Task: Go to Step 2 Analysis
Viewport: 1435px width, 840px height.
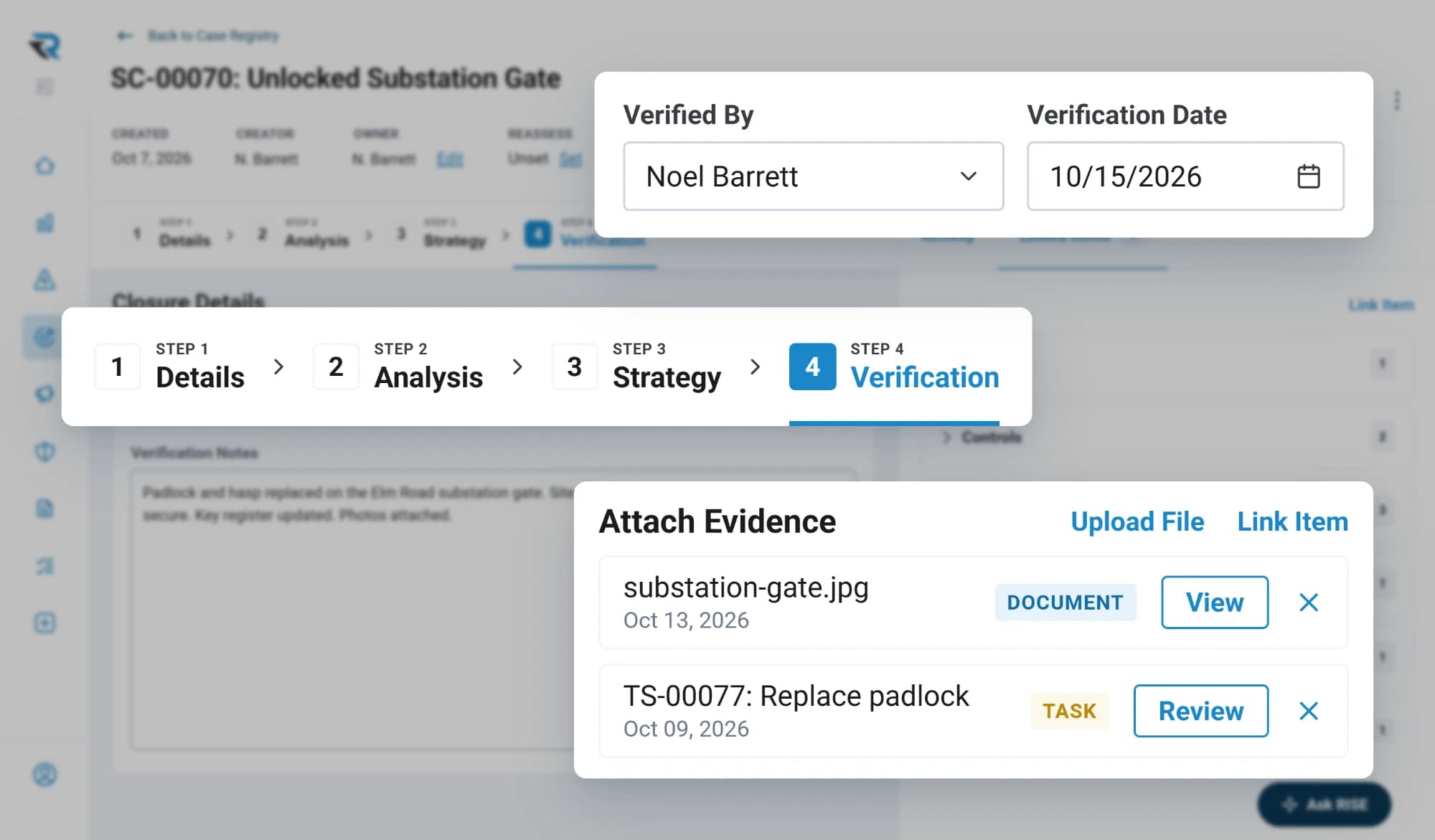Action: [x=398, y=367]
